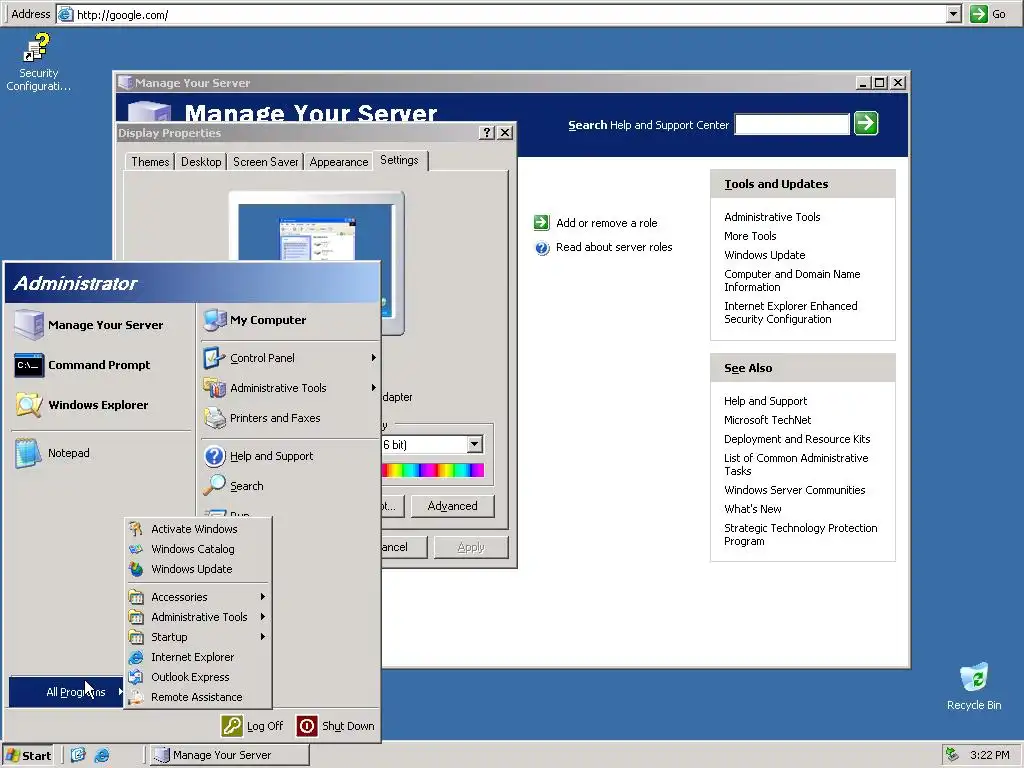Switch to the Screen Saver tab
1024x768 pixels.
(x=265, y=162)
